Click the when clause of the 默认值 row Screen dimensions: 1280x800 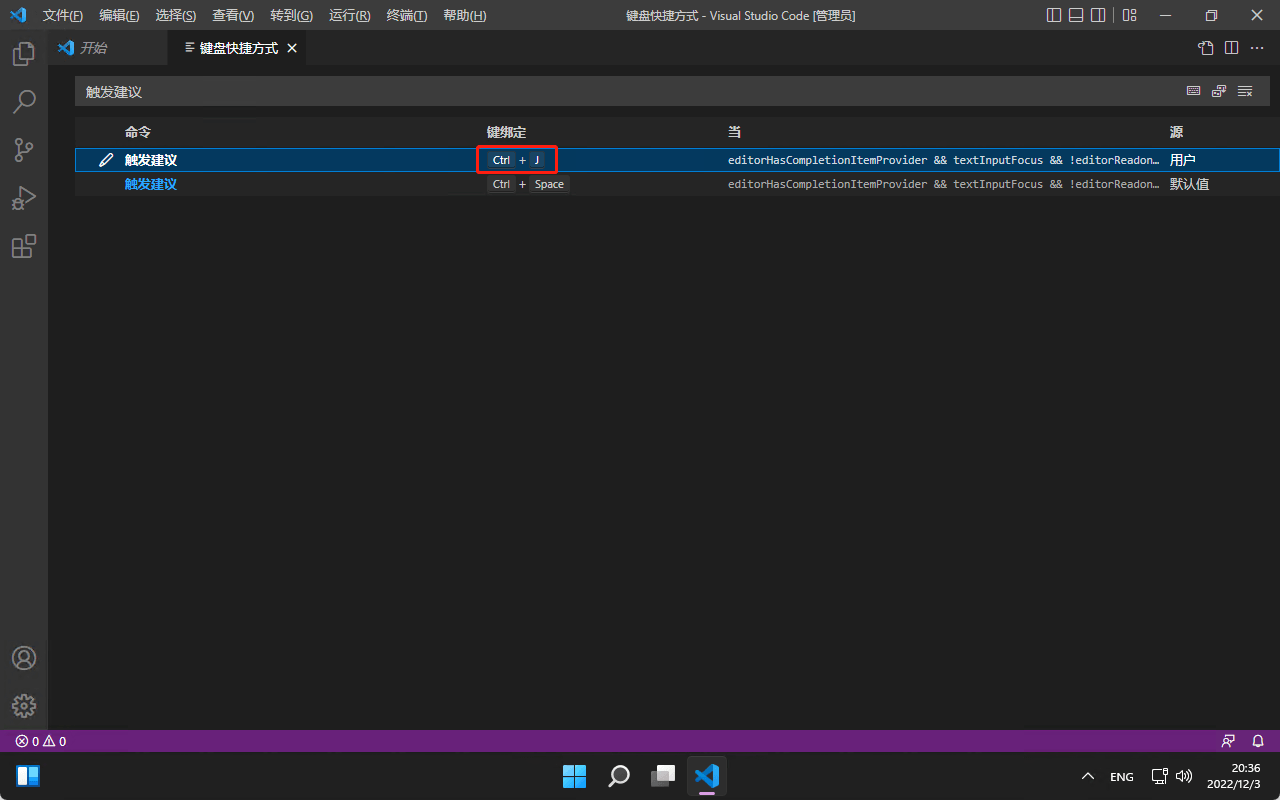click(944, 184)
